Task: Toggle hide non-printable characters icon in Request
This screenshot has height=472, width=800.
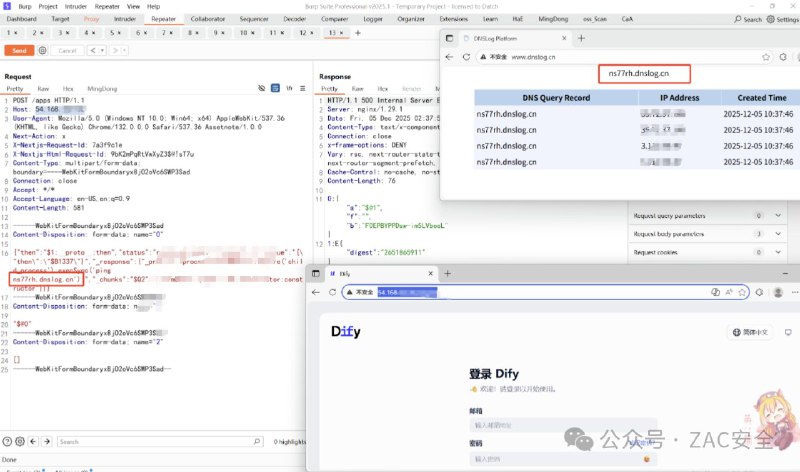Action: tap(262, 88)
